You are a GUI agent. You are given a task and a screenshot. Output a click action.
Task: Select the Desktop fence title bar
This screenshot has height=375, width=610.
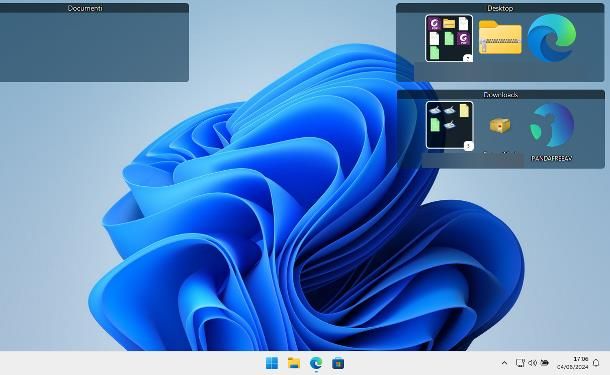point(500,8)
